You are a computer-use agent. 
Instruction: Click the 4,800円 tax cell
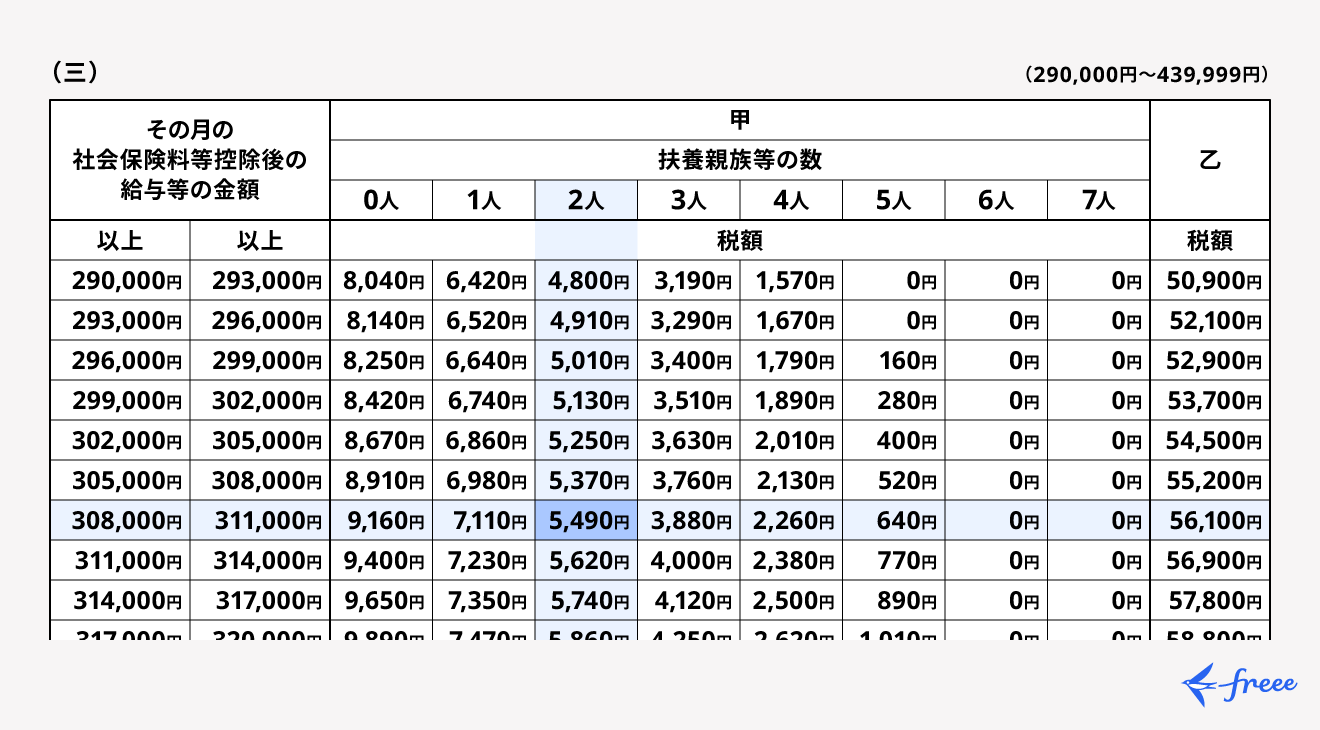click(x=586, y=280)
